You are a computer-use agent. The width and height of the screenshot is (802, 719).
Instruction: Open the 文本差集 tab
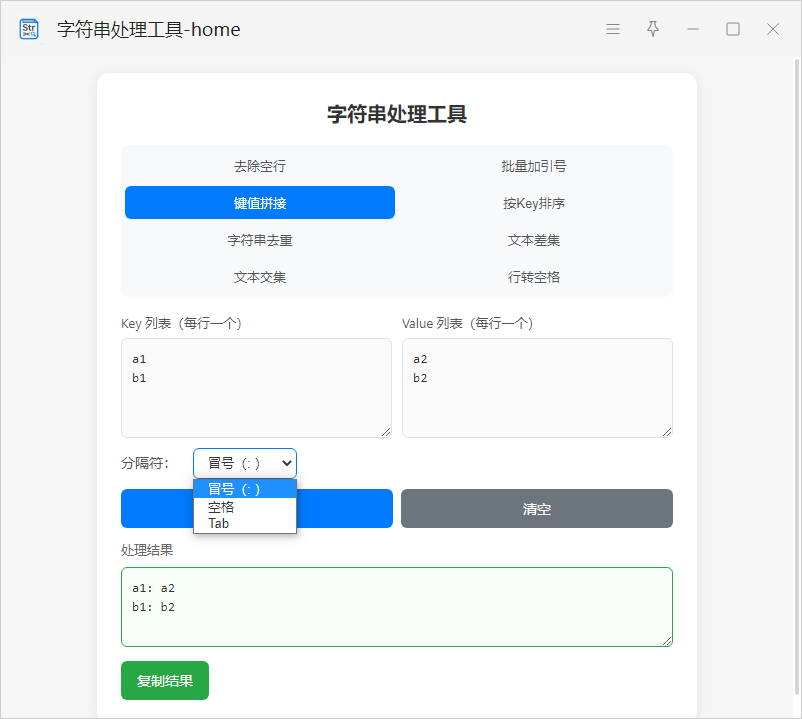tap(534, 240)
